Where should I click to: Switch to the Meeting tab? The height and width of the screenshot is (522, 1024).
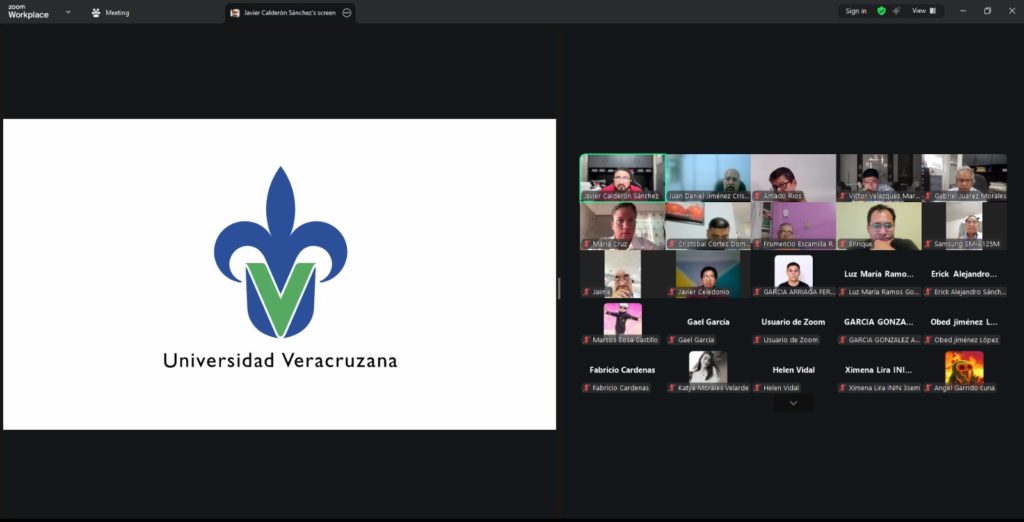coord(110,13)
